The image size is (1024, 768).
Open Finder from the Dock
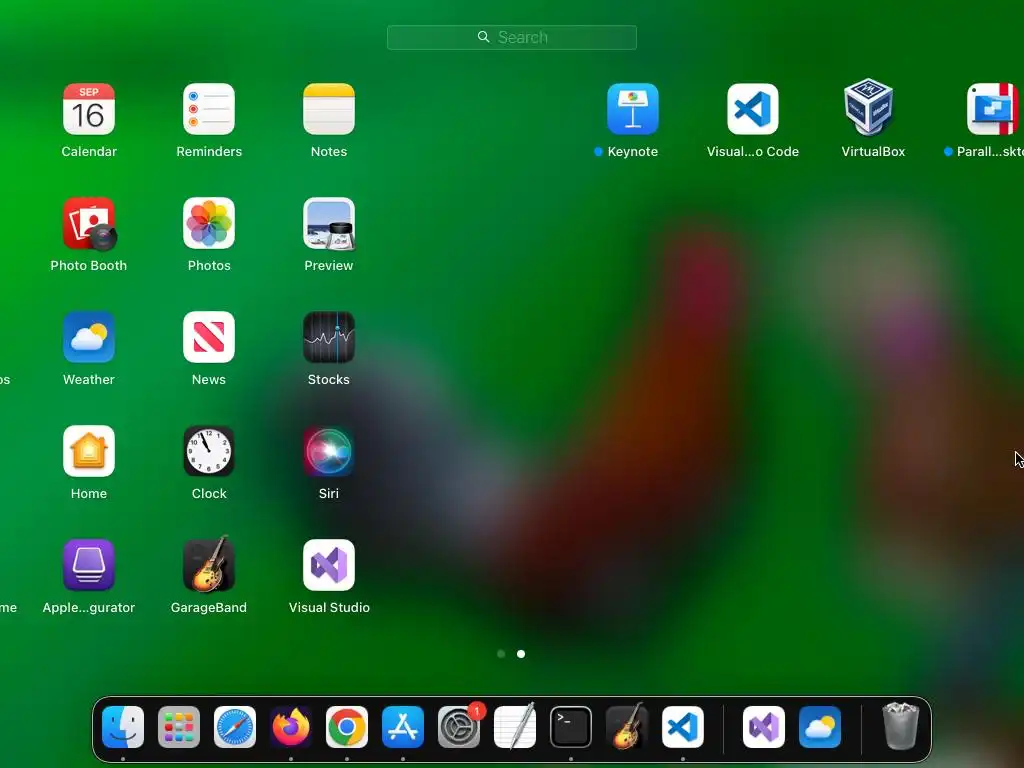(x=123, y=727)
